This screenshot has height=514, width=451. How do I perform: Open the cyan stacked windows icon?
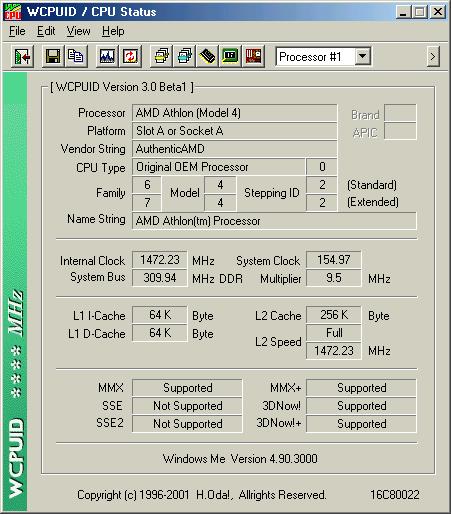pyautogui.click(x=184, y=57)
